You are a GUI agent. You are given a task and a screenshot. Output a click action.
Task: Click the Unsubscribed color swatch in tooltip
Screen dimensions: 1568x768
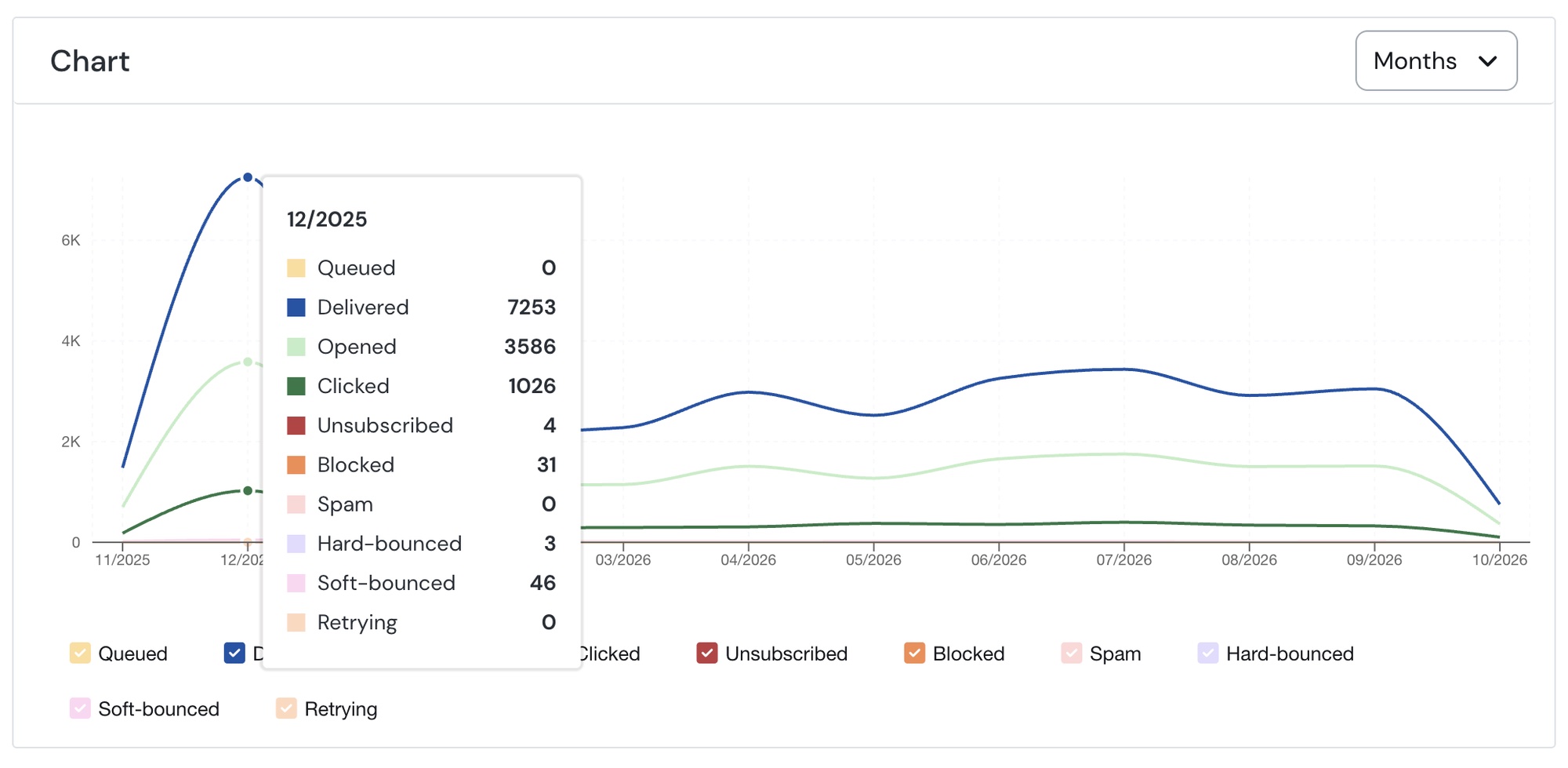296,425
